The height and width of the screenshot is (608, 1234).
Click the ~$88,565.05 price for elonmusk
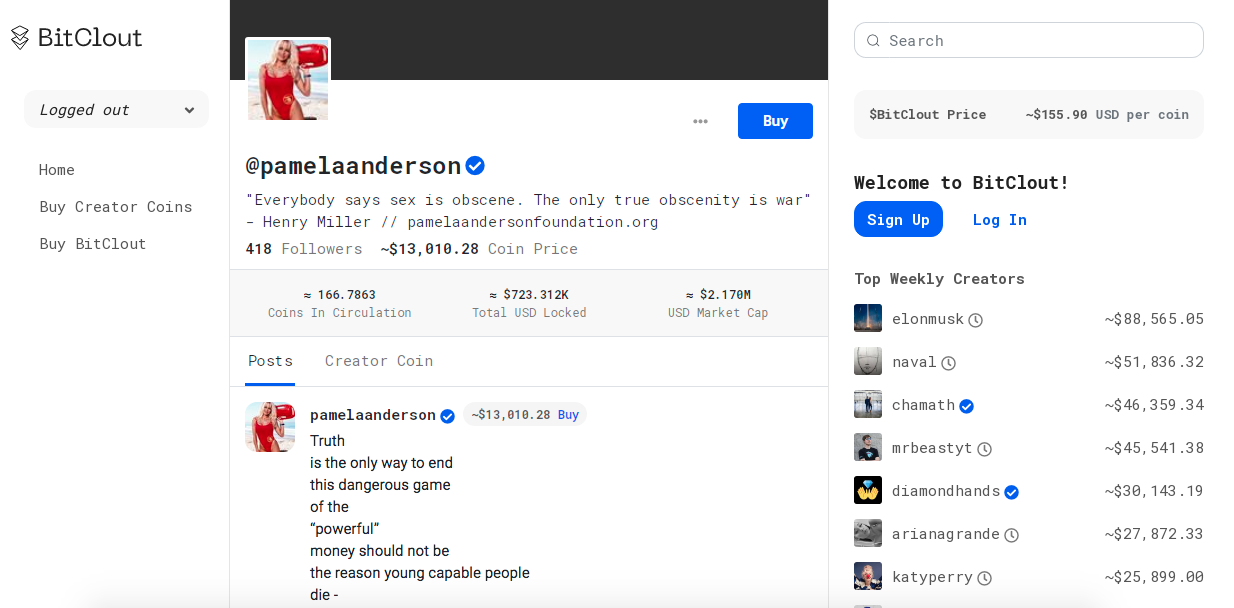click(x=1154, y=320)
